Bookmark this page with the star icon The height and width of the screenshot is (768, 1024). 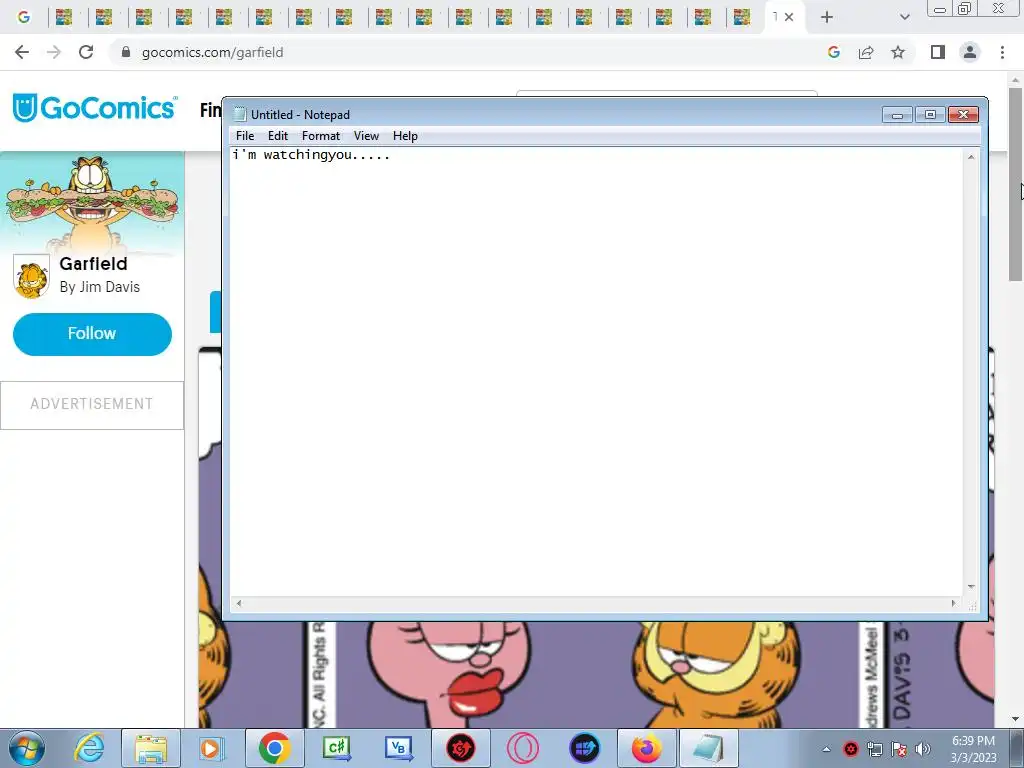tap(898, 52)
